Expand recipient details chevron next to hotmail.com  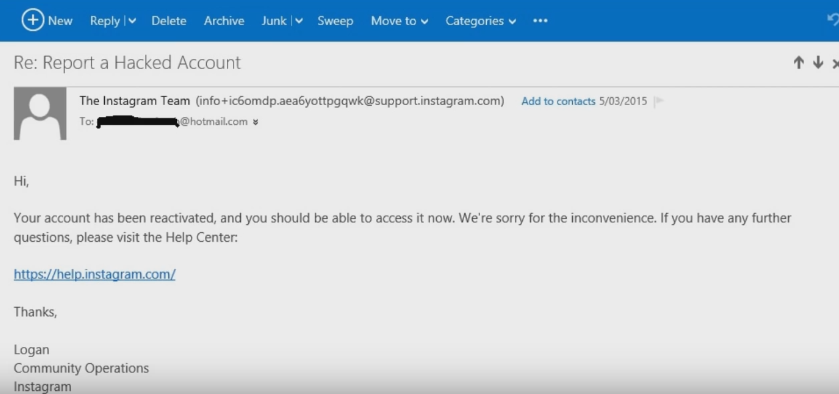pyautogui.click(x=255, y=122)
